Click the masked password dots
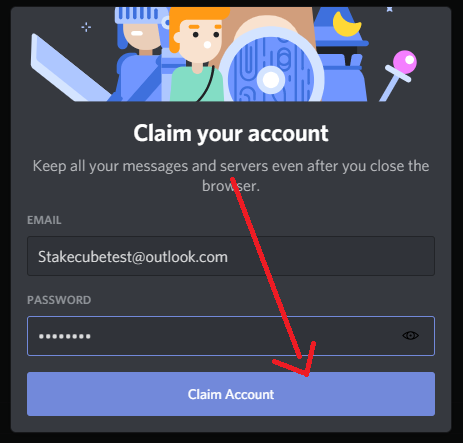 (x=64, y=336)
